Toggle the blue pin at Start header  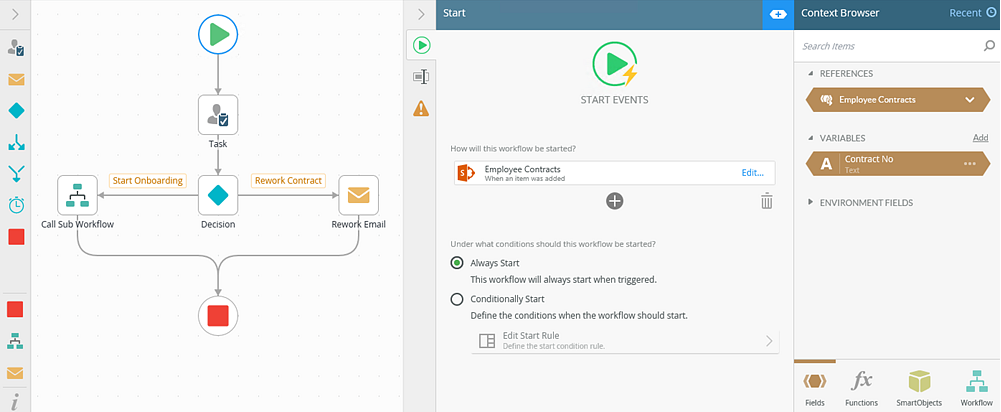coord(777,14)
